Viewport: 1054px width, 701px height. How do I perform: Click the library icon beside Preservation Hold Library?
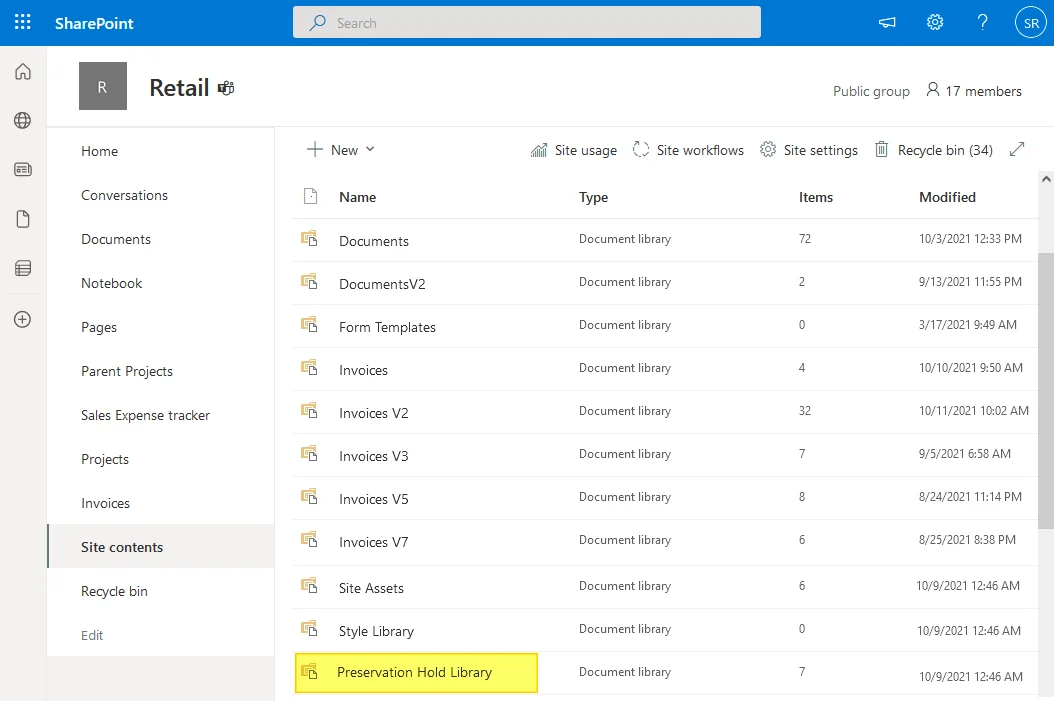coord(309,670)
